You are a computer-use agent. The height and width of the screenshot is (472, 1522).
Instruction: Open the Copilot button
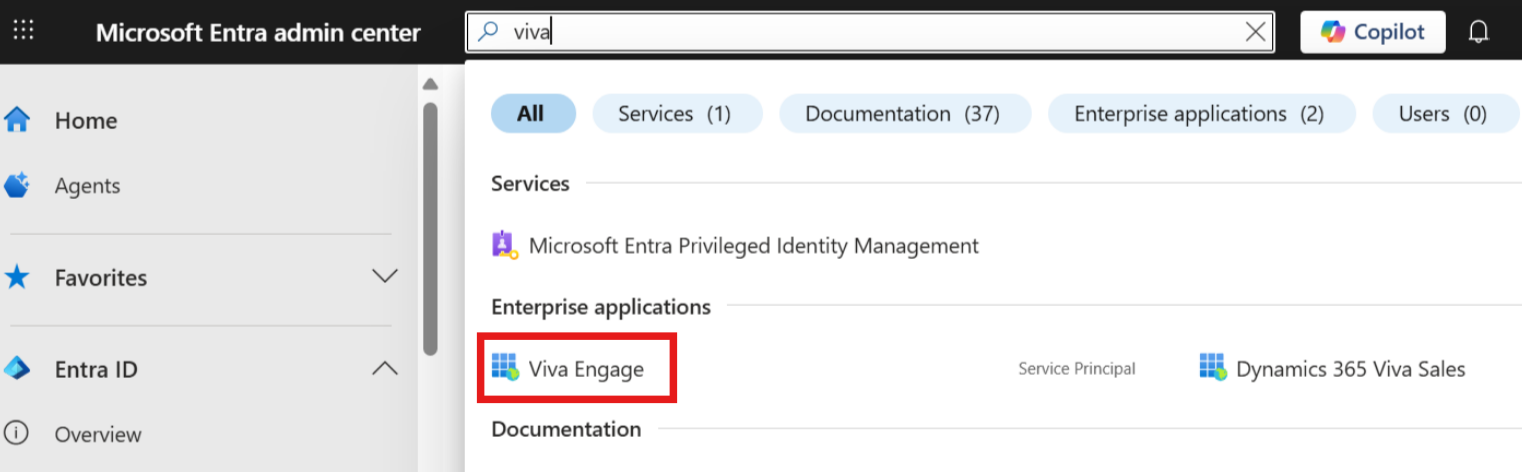coord(1372,32)
